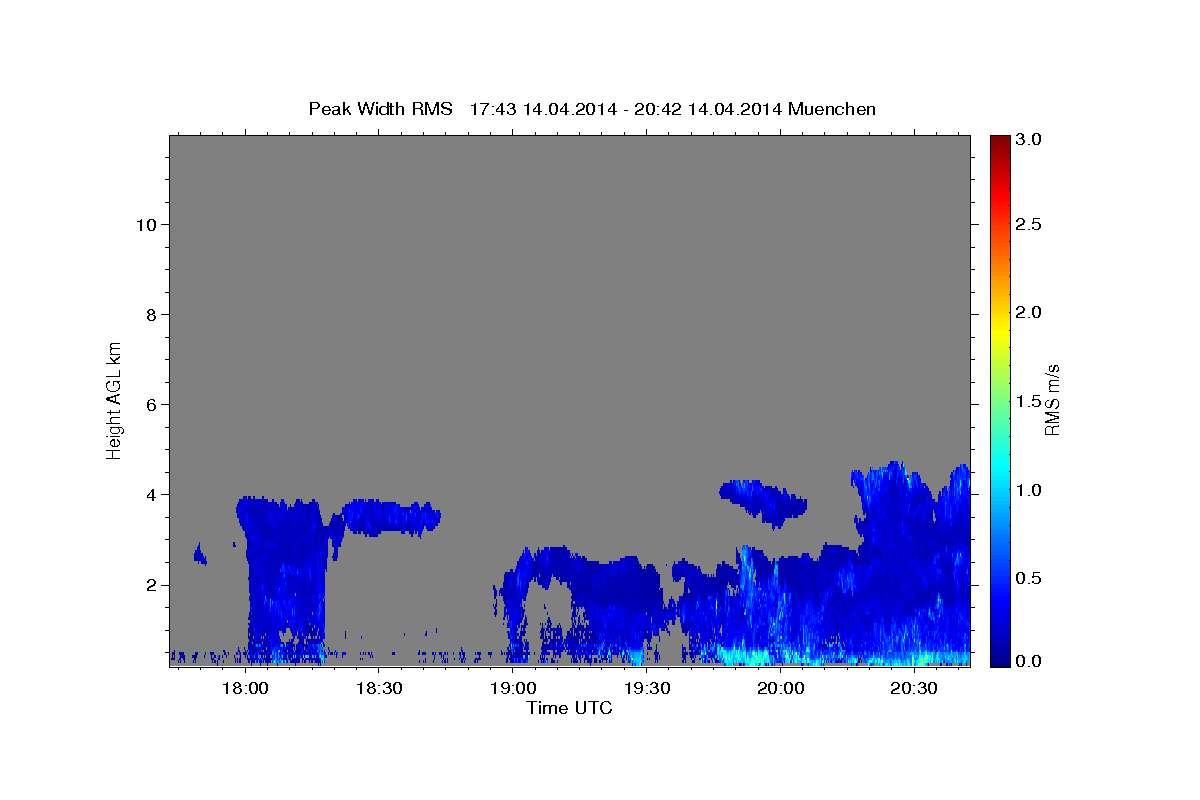Click the colorbar value 2.0

[x=1029, y=313]
